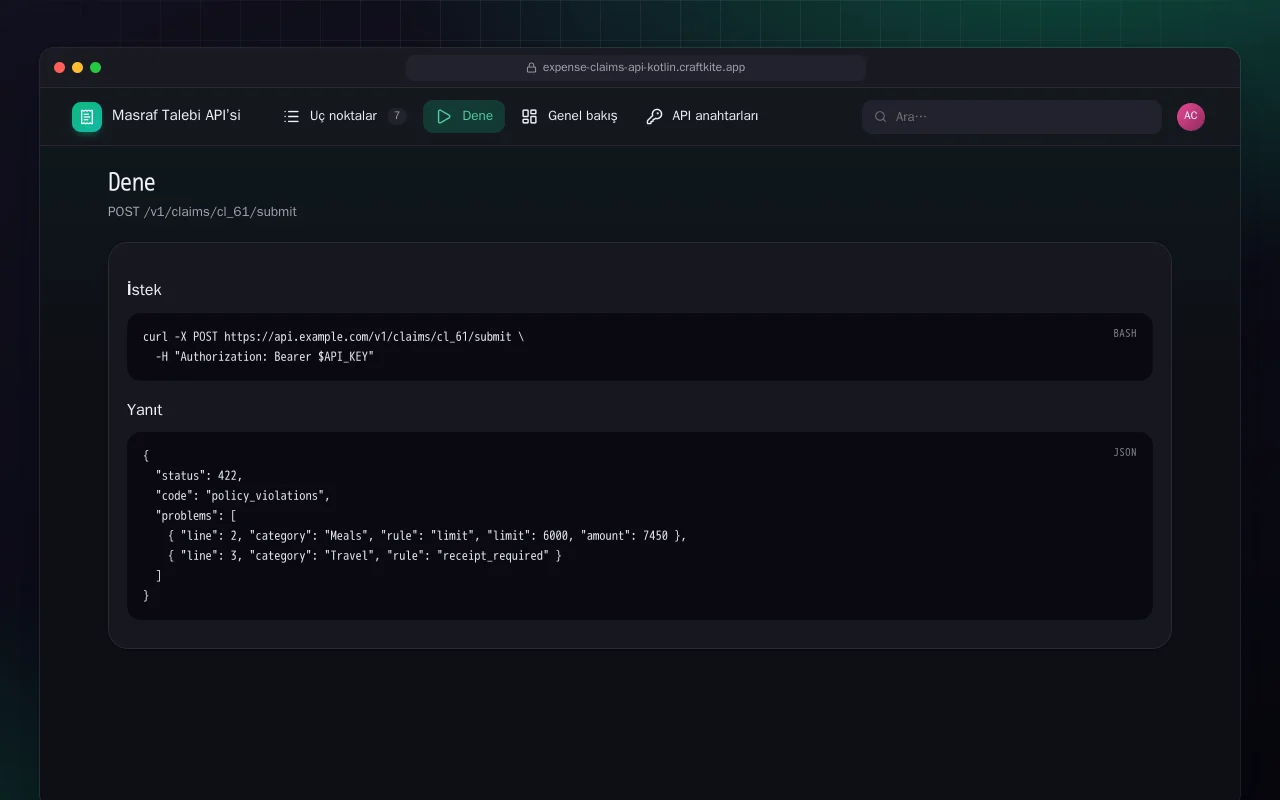Image resolution: width=1280 pixels, height=800 pixels.
Task: Click the green Masraf Talebi API'si logo icon
Action: tap(87, 117)
